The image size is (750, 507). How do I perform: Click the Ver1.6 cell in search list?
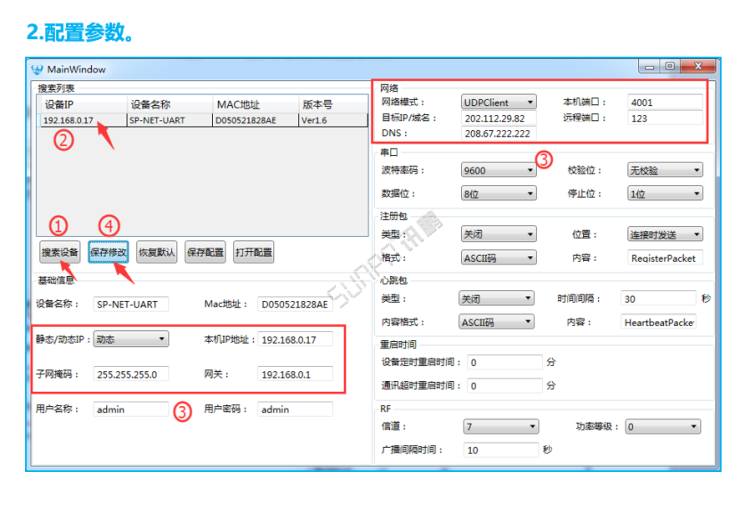[332, 120]
